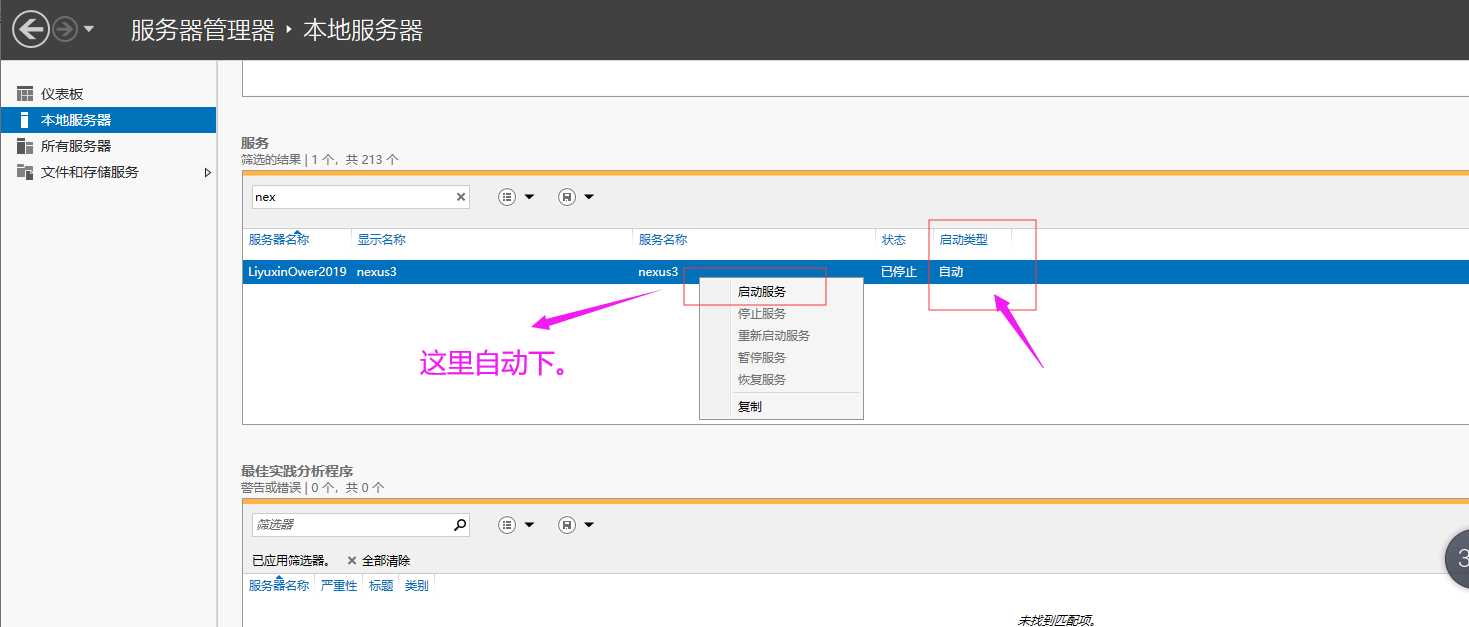The width and height of the screenshot is (1469, 627).
Task: Click the search magnifier in 筛选器 box
Action: 460,524
